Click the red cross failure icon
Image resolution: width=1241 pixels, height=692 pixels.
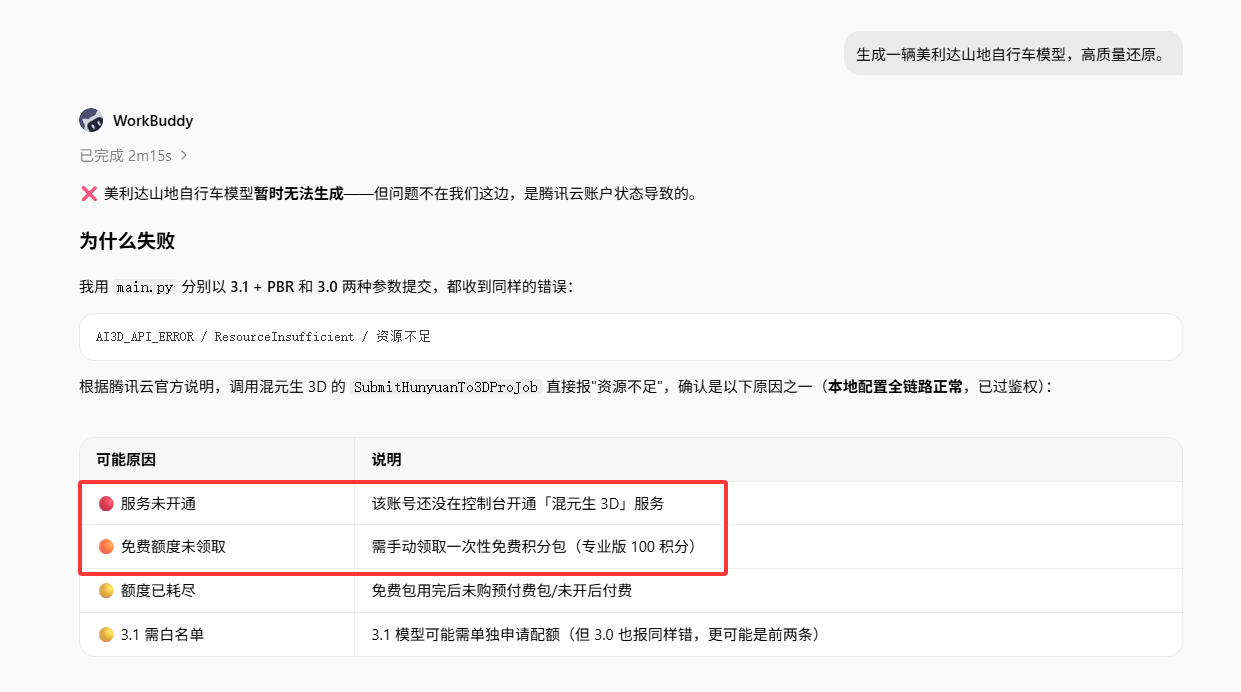pyautogui.click(x=88, y=193)
